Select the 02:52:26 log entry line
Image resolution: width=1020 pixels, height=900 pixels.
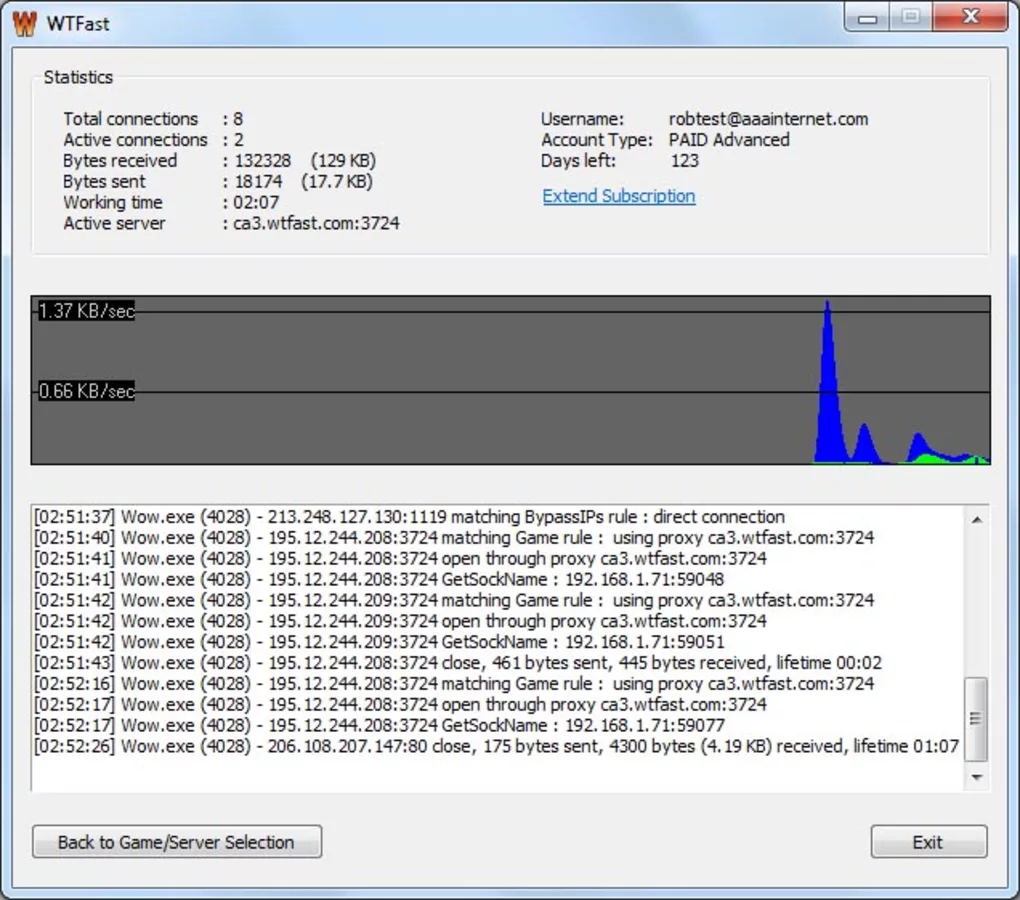pos(495,746)
